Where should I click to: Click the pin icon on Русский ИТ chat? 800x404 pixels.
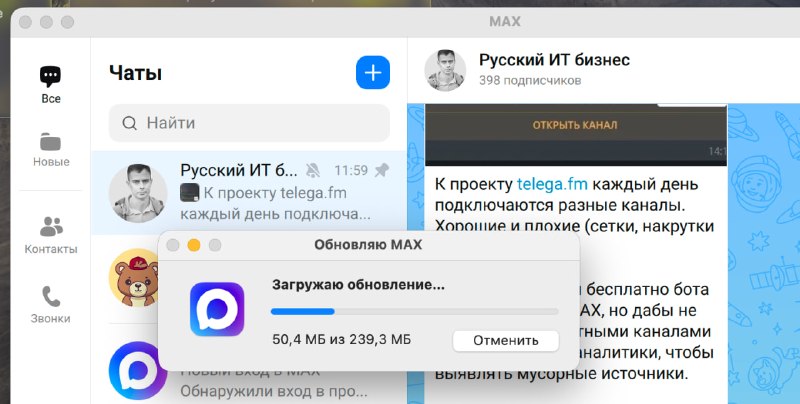point(381,170)
